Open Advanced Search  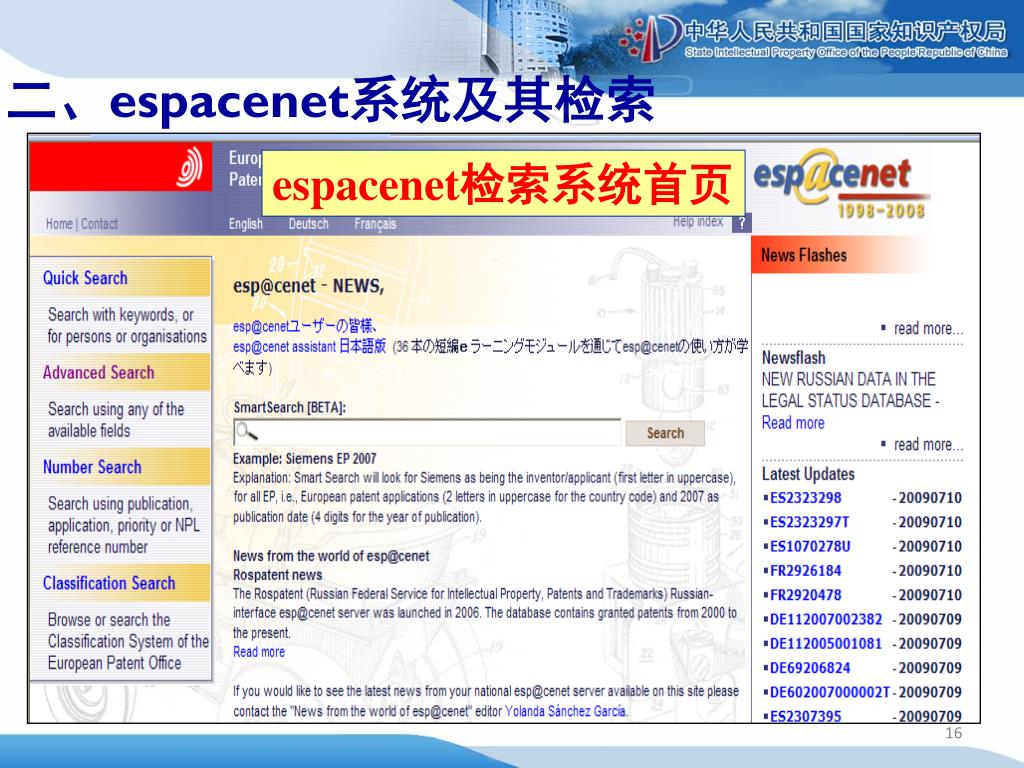(99, 372)
